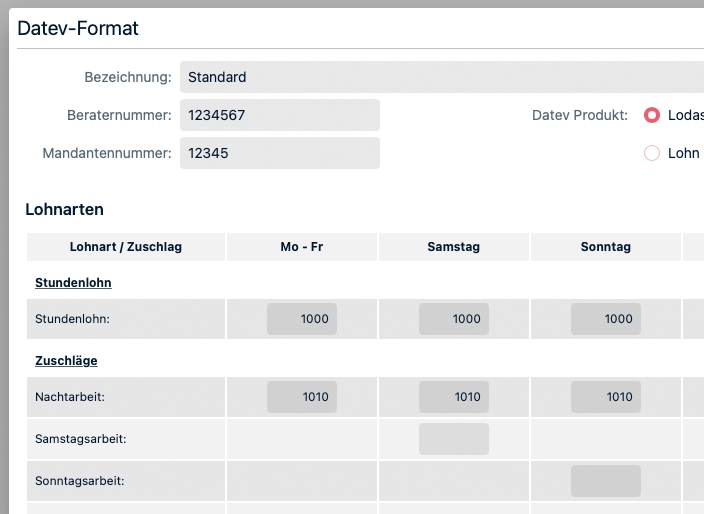Select the Lodas radio button
Image resolution: width=704 pixels, height=514 pixels.
coord(652,115)
